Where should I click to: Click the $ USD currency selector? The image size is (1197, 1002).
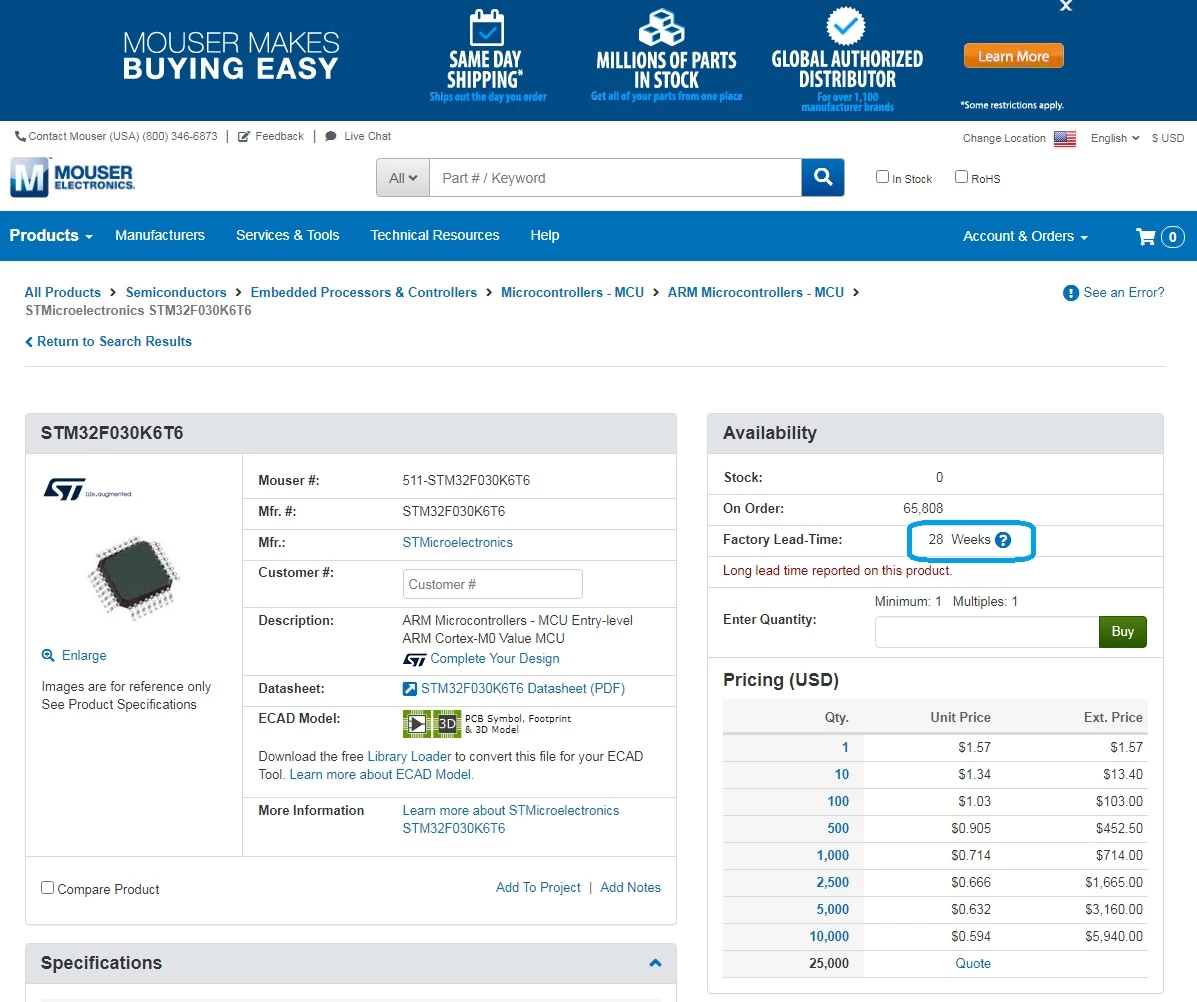click(1167, 138)
